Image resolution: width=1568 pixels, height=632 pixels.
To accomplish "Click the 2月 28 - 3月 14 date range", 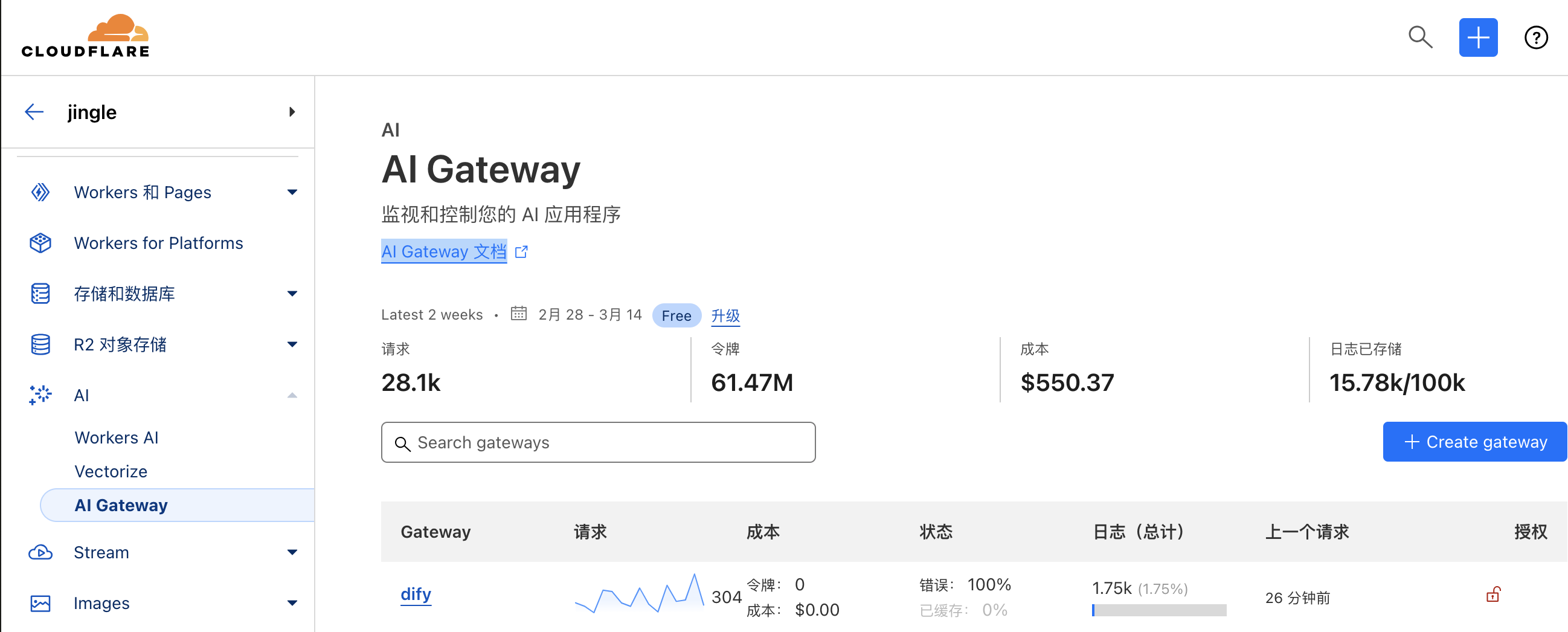I will pyautogui.click(x=590, y=314).
